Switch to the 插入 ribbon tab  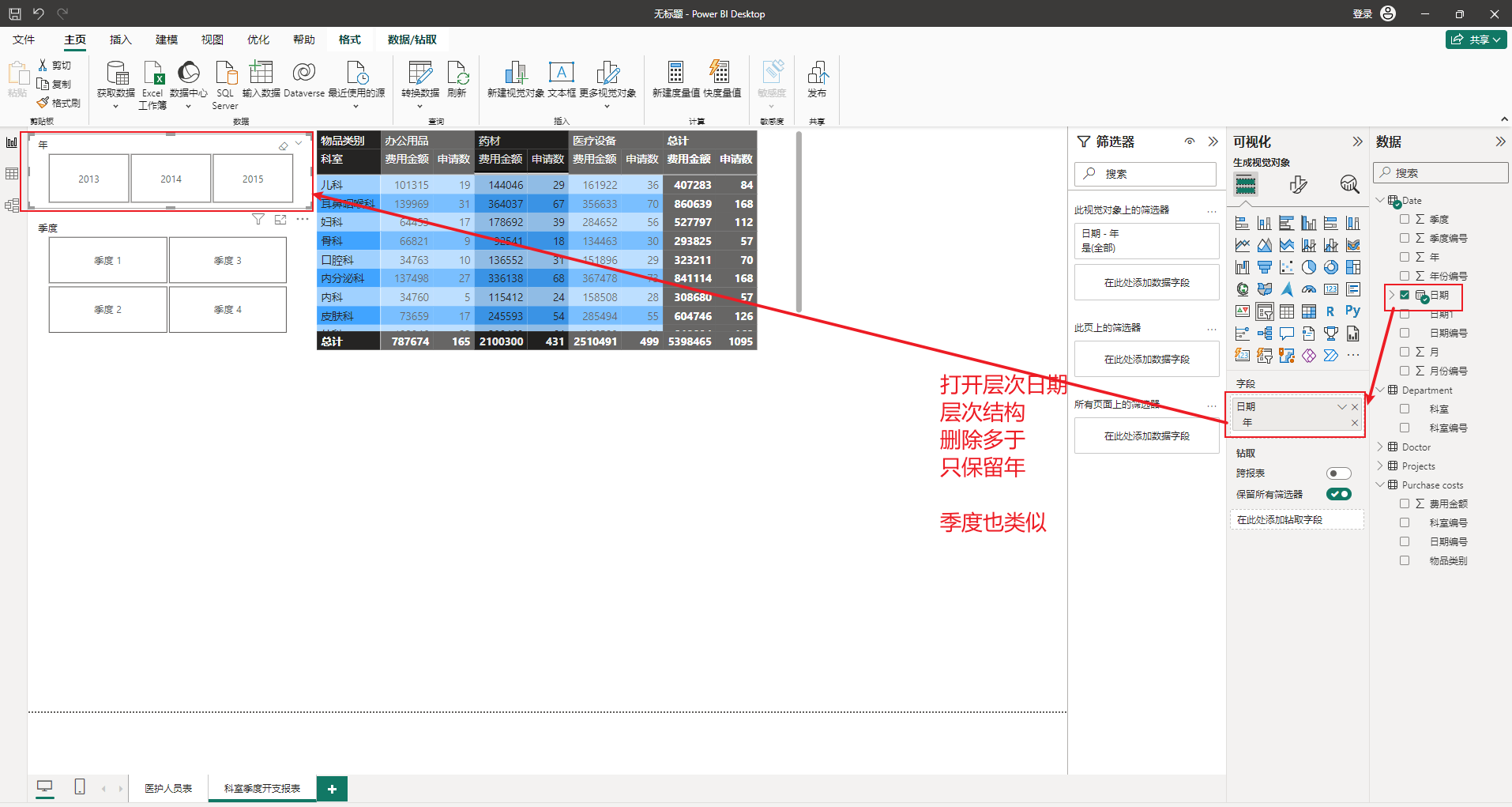pyautogui.click(x=120, y=40)
